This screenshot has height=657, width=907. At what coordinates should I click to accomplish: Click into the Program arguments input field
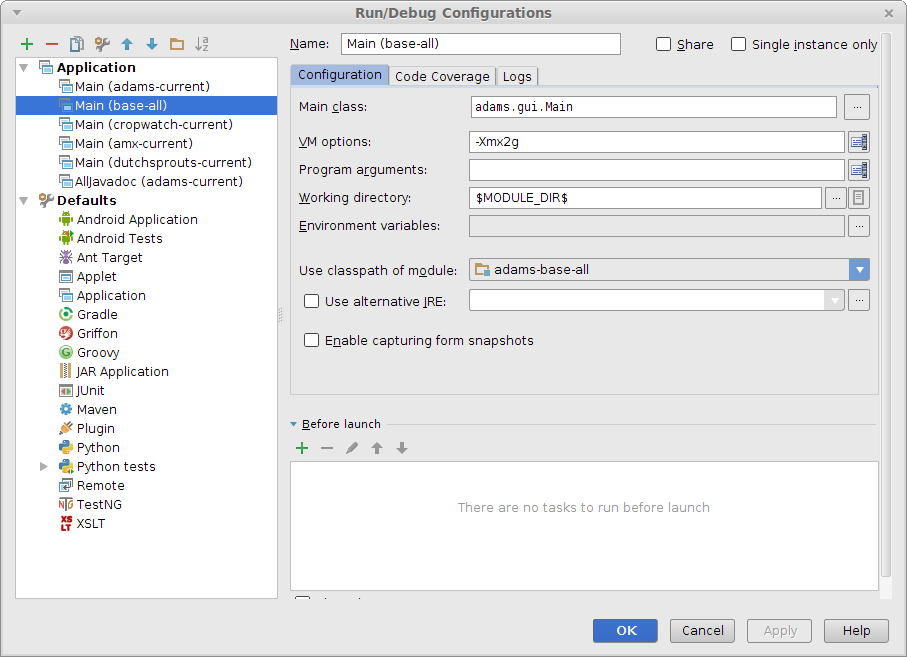point(656,170)
